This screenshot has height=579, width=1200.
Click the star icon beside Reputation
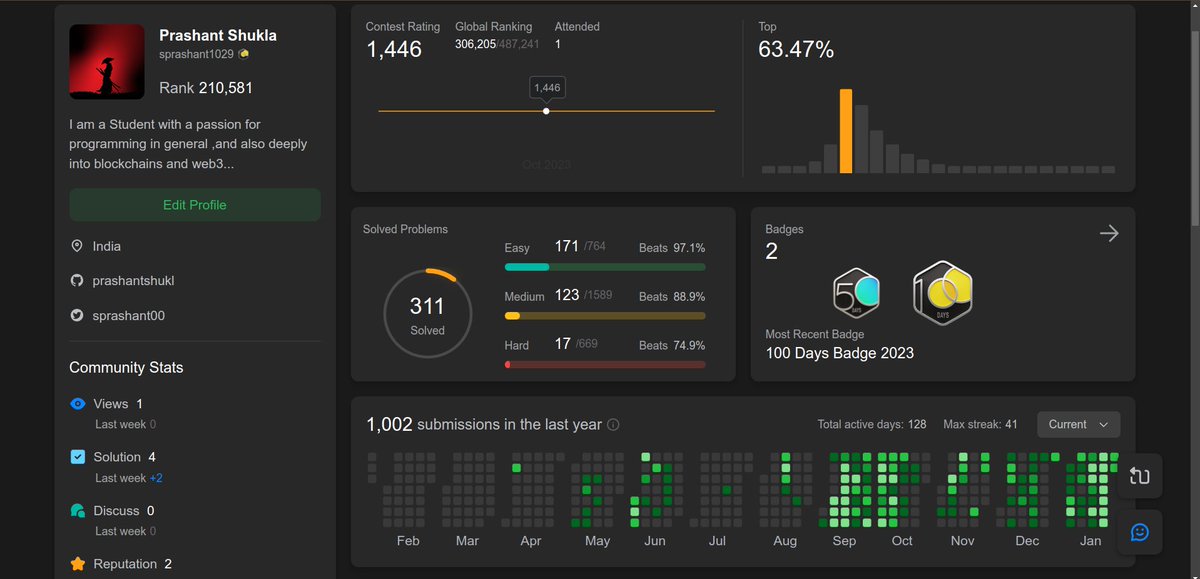click(x=78, y=564)
